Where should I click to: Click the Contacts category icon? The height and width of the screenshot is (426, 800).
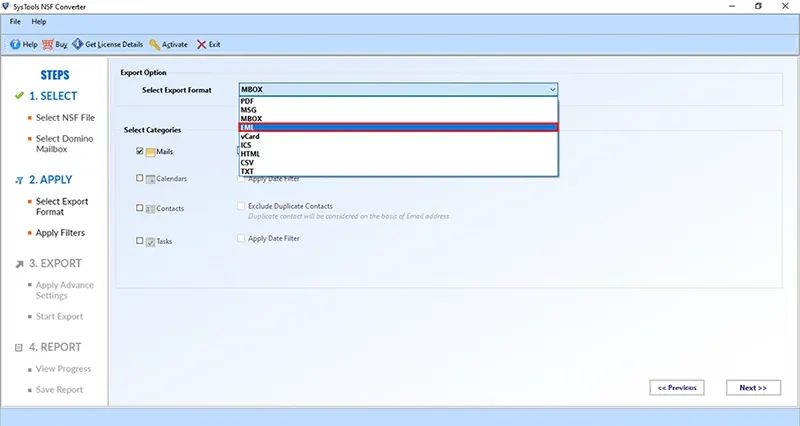click(150, 209)
